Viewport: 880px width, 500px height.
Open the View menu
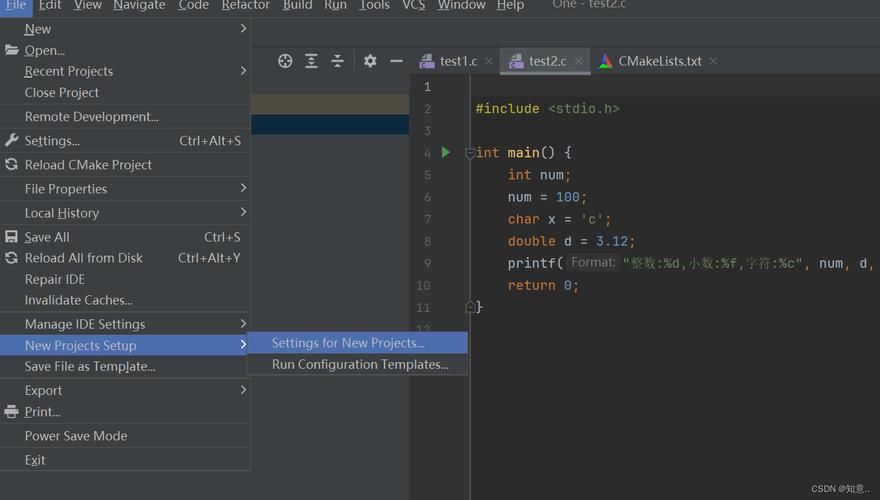pyautogui.click(x=88, y=5)
